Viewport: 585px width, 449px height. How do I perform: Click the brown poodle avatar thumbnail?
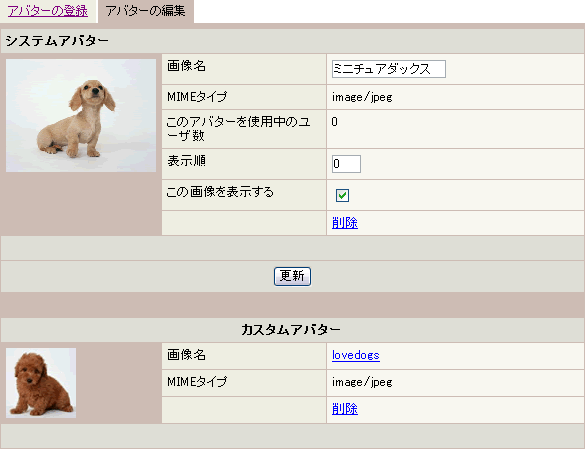point(41,383)
